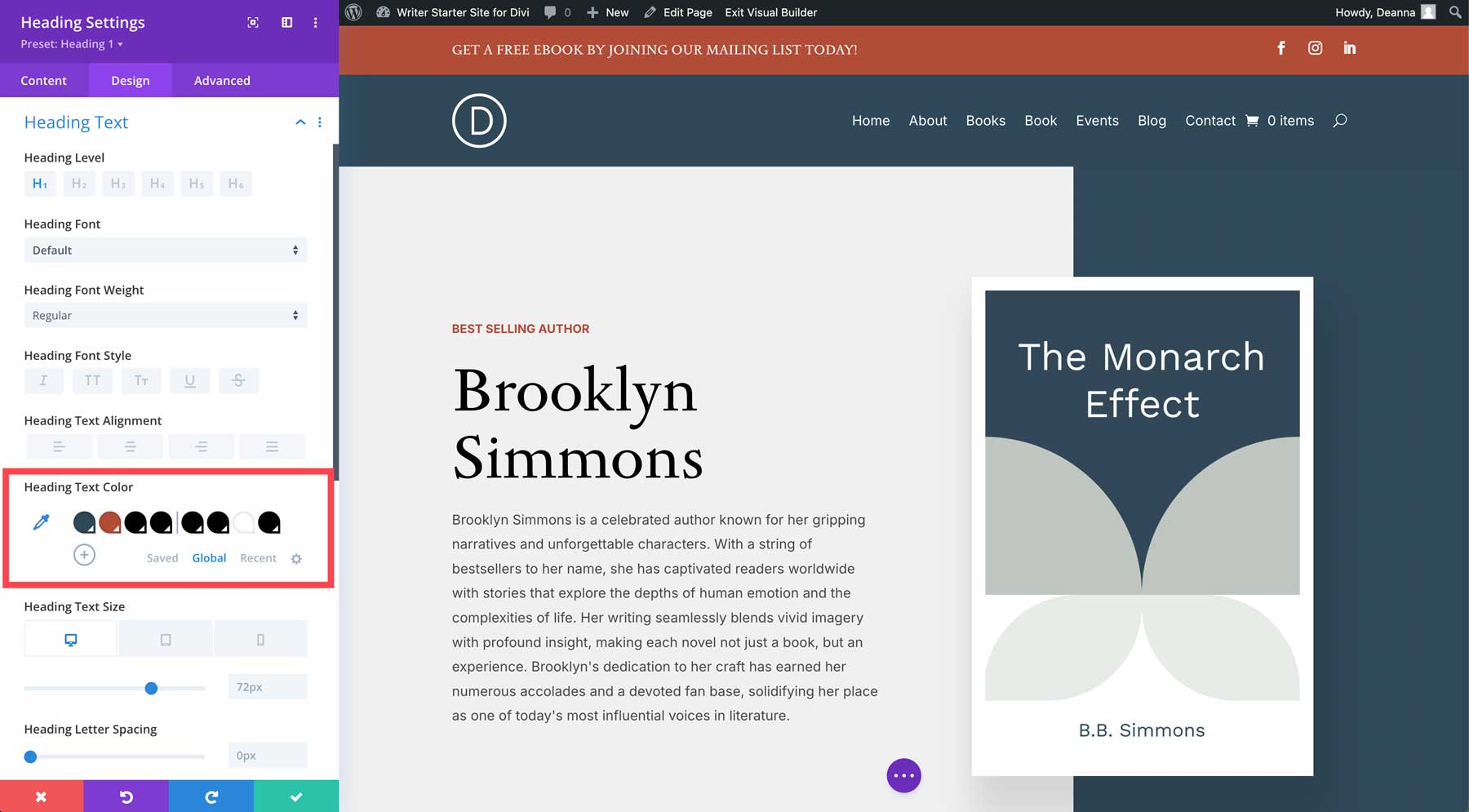Toggle italic heading font style
The width and height of the screenshot is (1469, 812).
click(x=43, y=380)
